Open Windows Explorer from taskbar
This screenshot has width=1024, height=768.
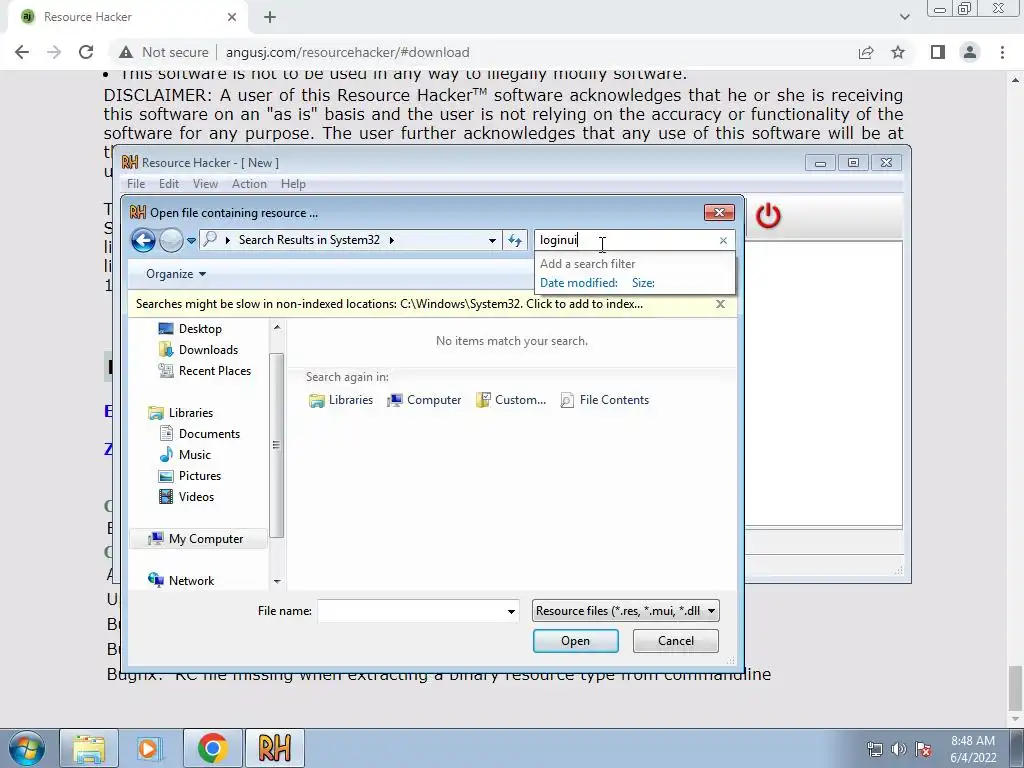pos(89,748)
